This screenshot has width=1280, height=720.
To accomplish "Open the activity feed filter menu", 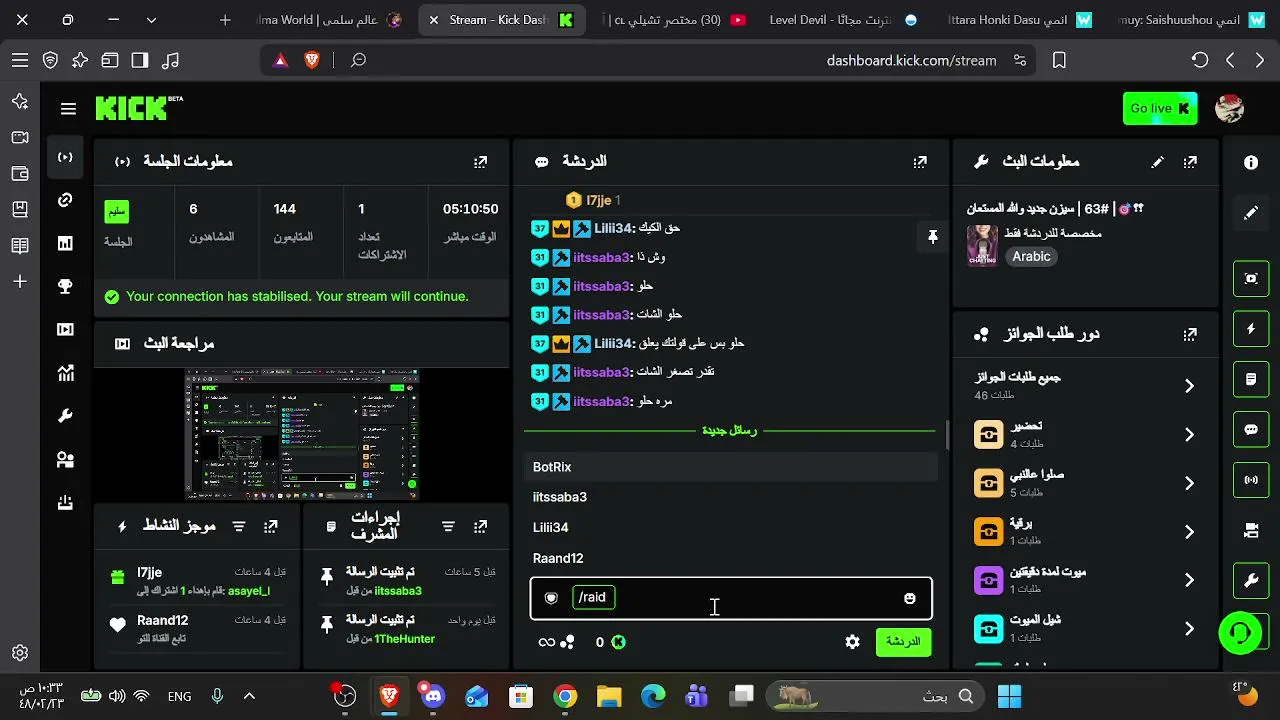I will coord(239,526).
